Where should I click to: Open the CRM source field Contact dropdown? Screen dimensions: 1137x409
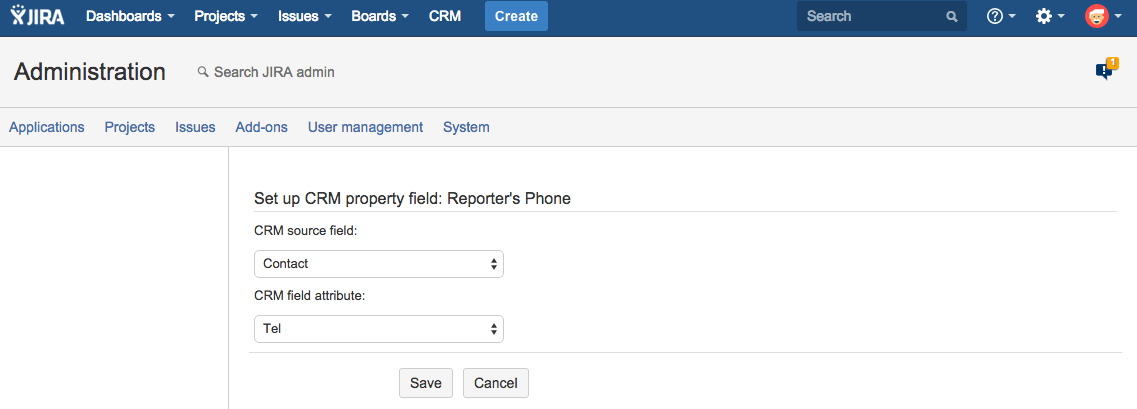click(x=379, y=264)
